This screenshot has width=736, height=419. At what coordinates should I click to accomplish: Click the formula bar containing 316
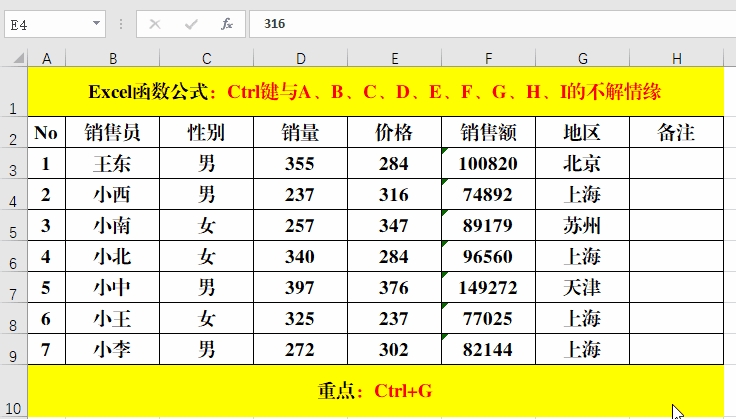pyautogui.click(x=492, y=24)
